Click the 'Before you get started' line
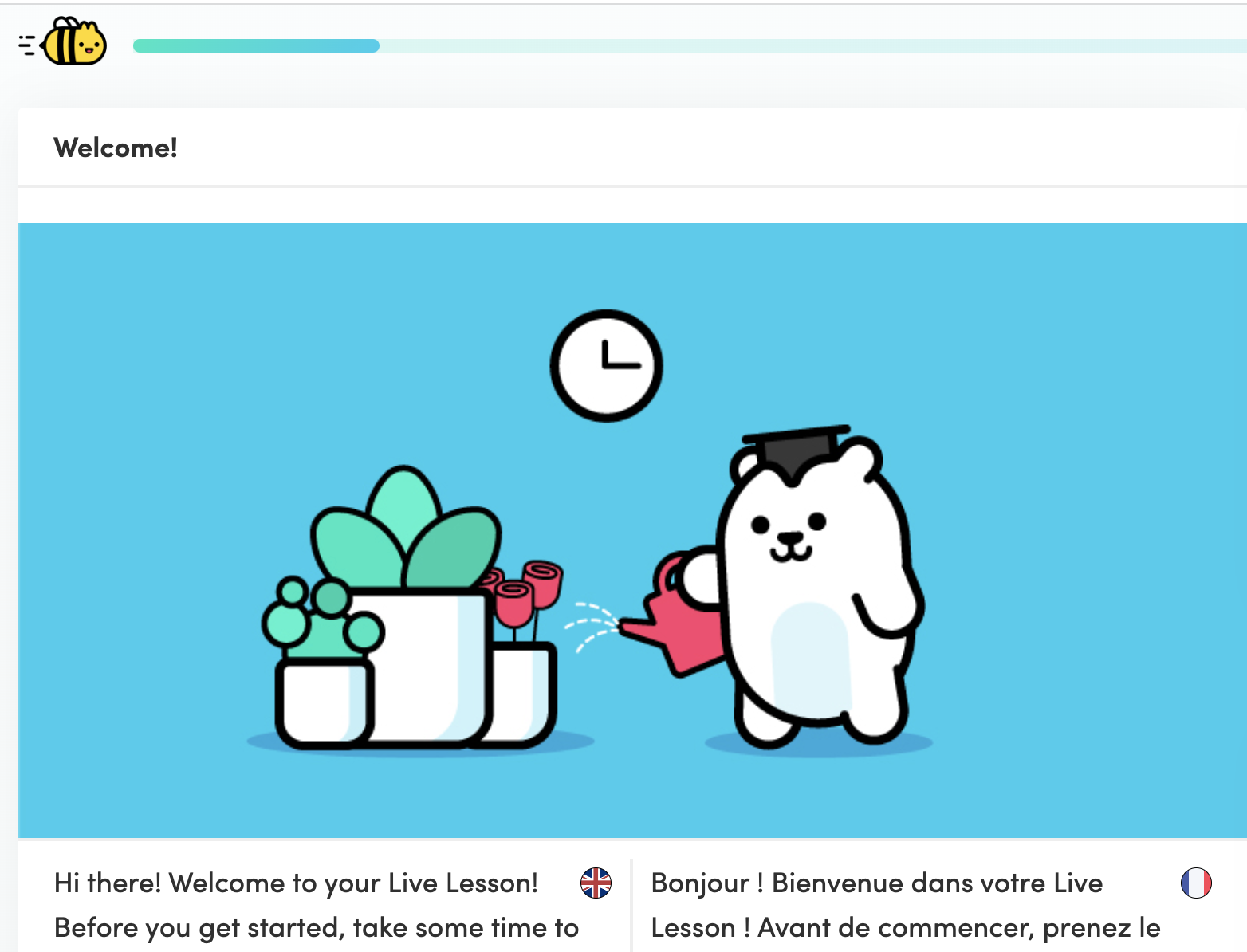Image resolution: width=1247 pixels, height=952 pixels. coord(317,928)
